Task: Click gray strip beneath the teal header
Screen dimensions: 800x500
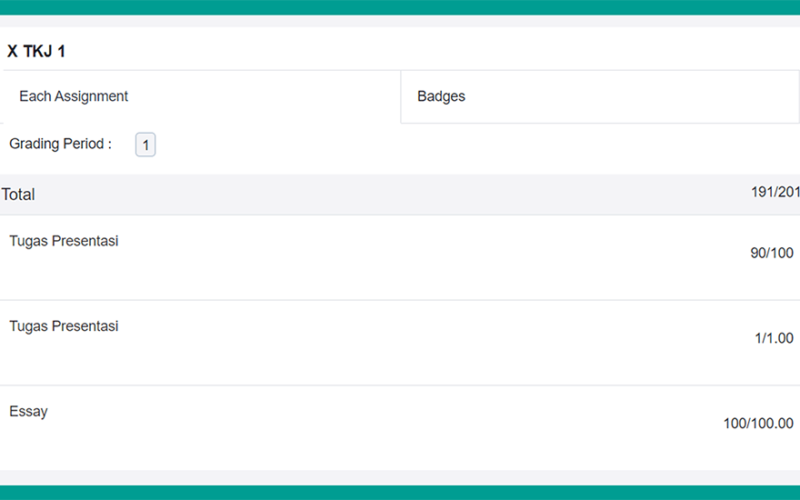Action: (x=400, y=21)
